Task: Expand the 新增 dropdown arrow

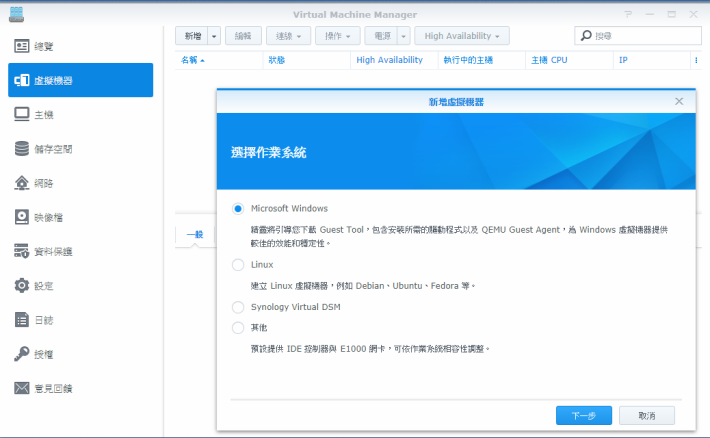Action: click(x=214, y=36)
